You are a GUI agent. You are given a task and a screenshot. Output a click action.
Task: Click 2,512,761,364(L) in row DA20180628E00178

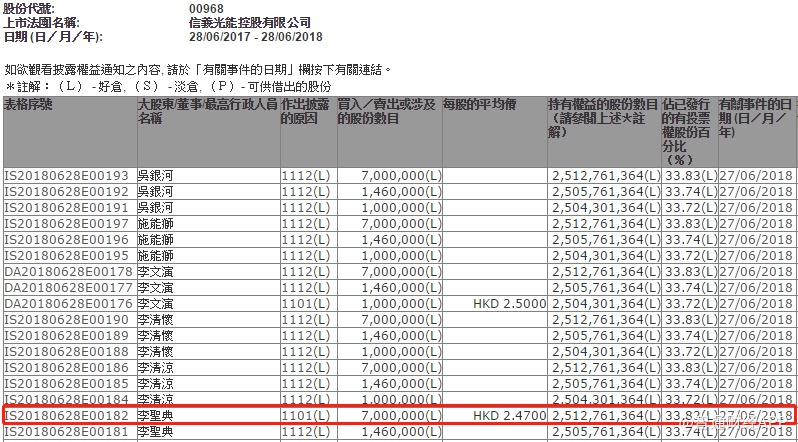[x=607, y=271]
